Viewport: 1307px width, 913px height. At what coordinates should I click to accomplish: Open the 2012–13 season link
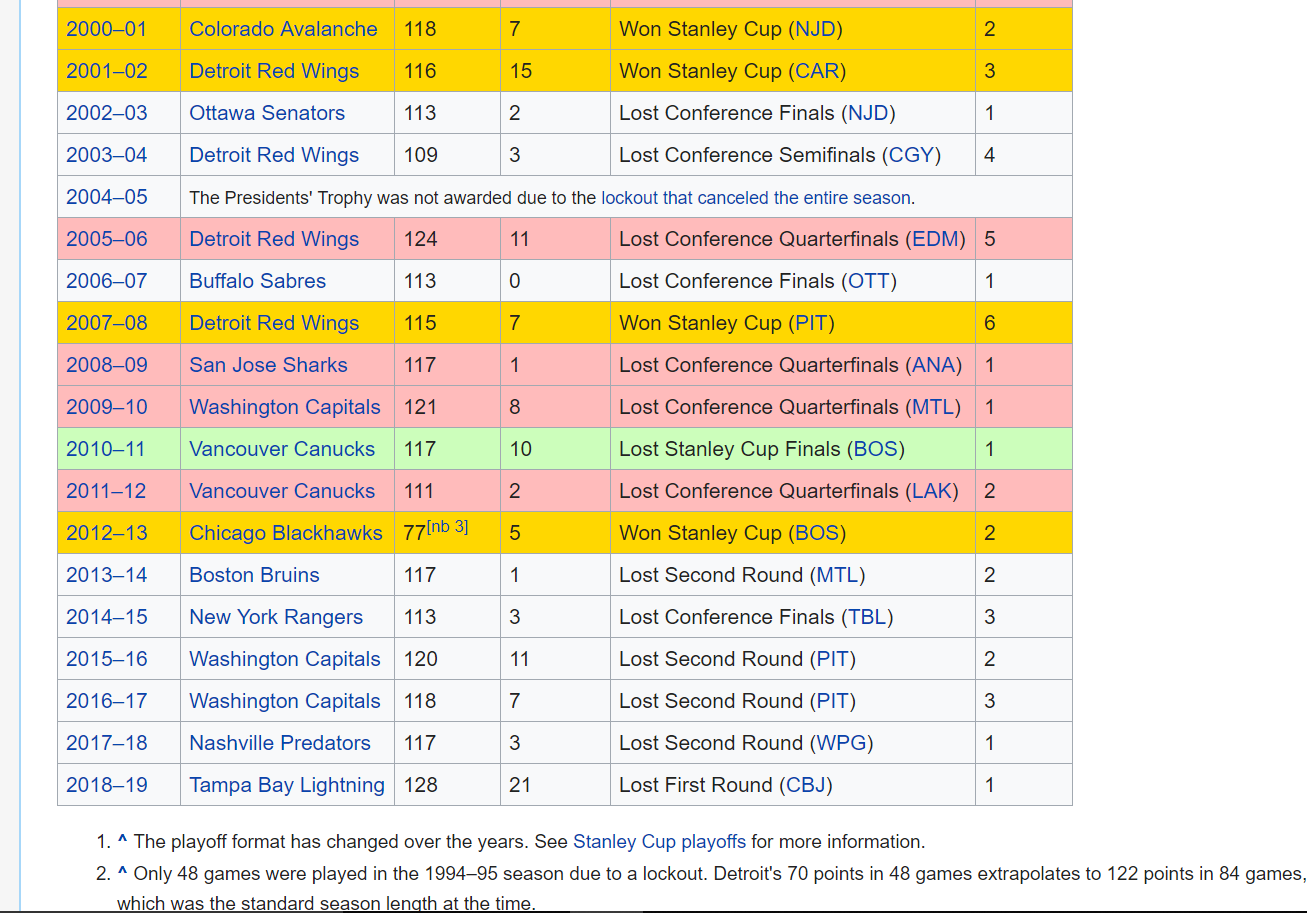tap(106, 533)
